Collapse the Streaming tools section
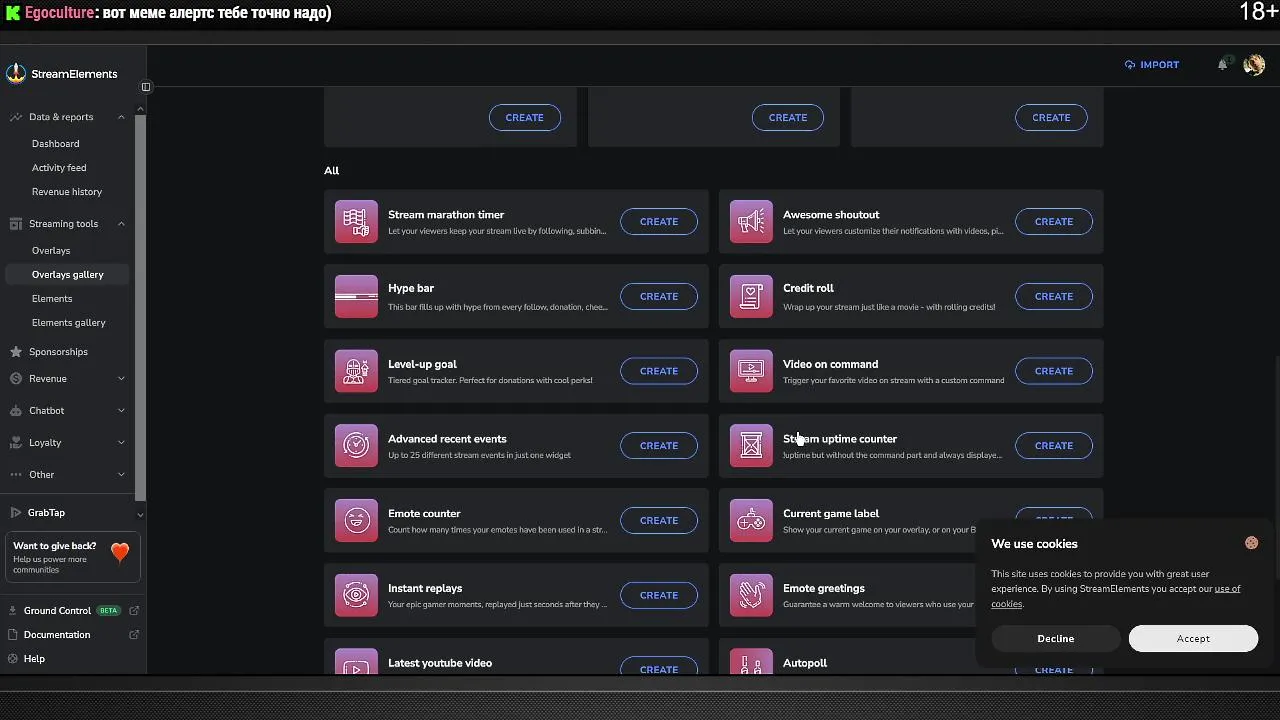Image resolution: width=1280 pixels, height=720 pixels. click(x=121, y=224)
